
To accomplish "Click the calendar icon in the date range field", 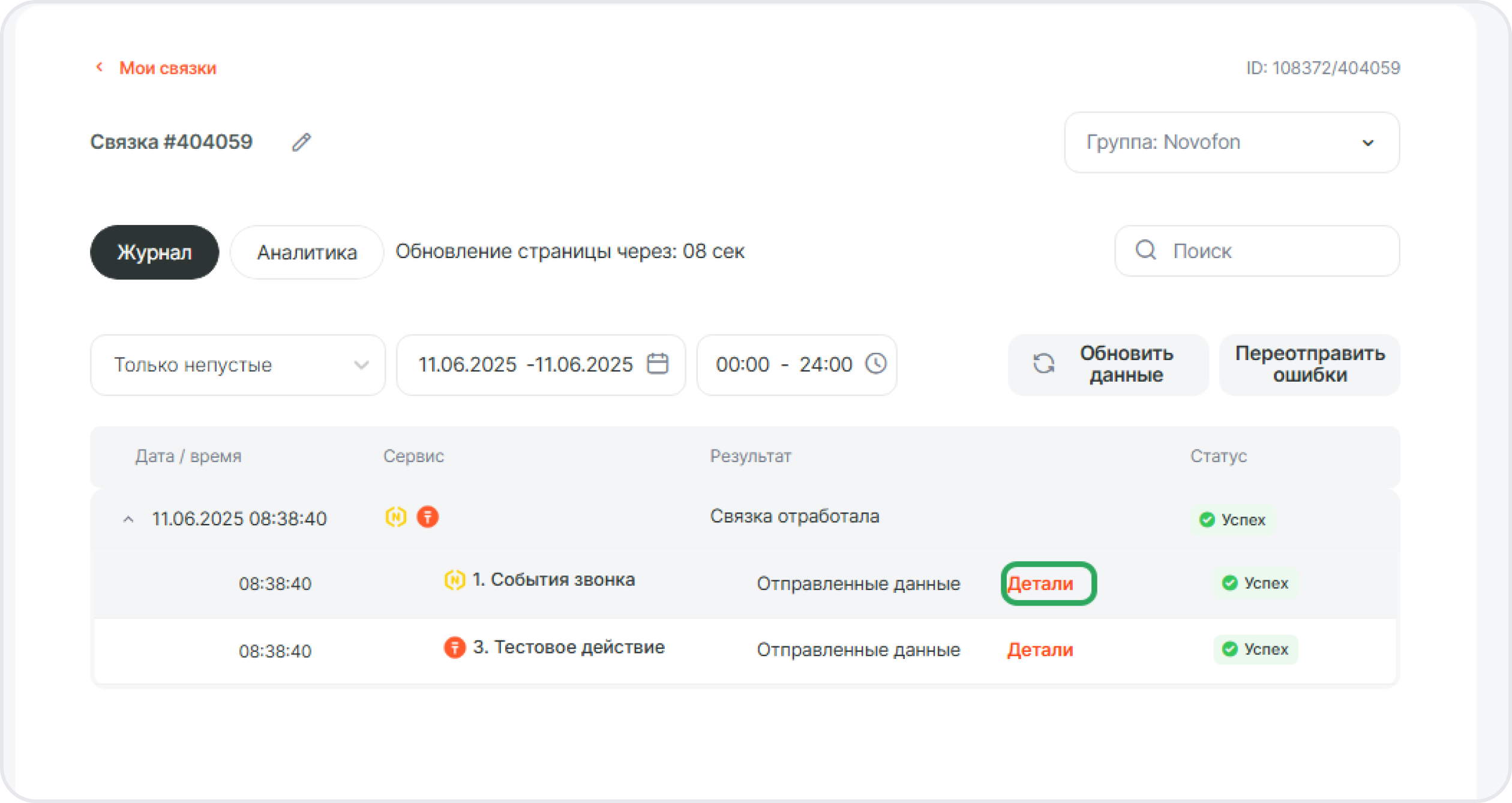I will click(x=657, y=364).
